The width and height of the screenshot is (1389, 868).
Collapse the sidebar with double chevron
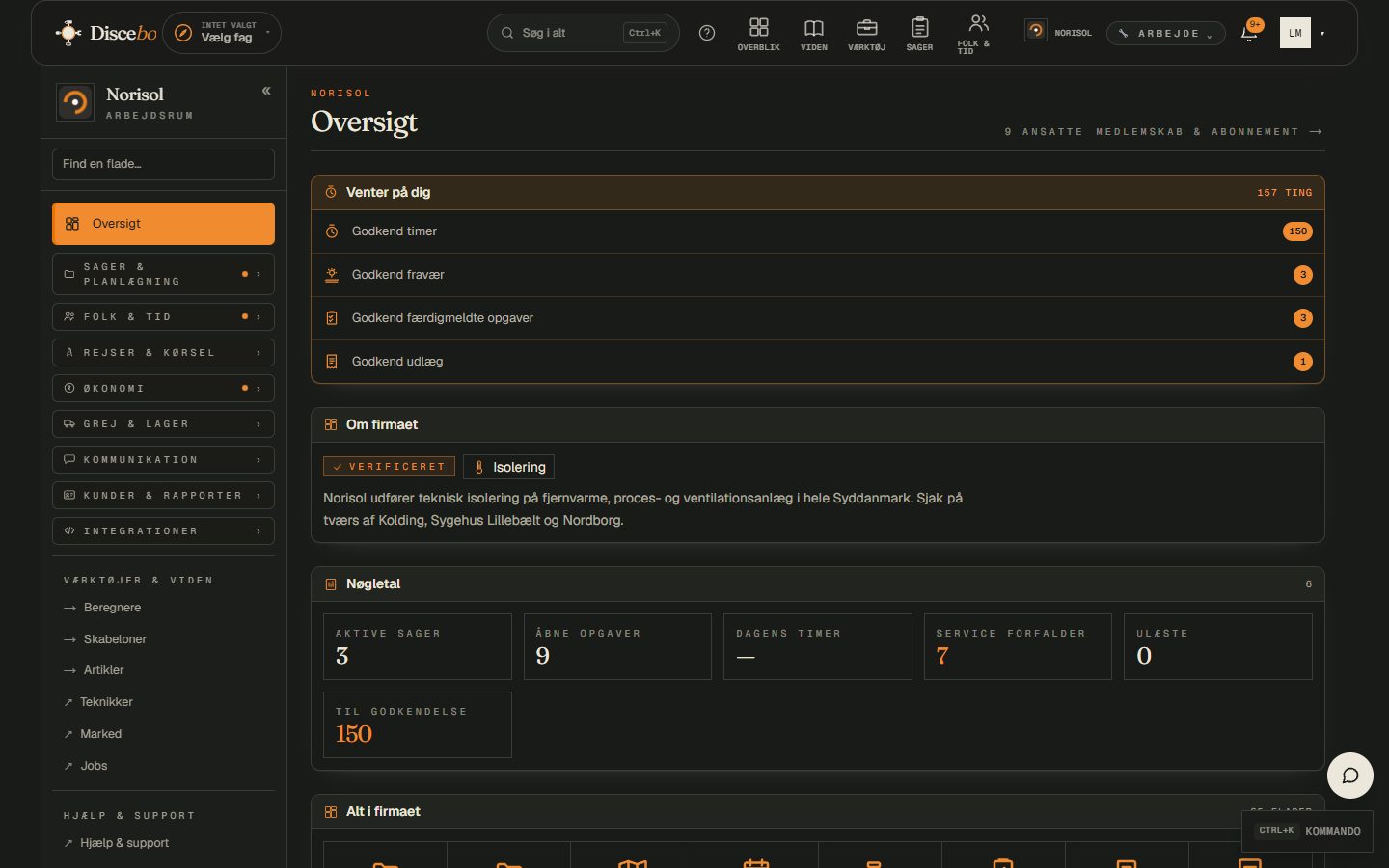tap(266, 91)
